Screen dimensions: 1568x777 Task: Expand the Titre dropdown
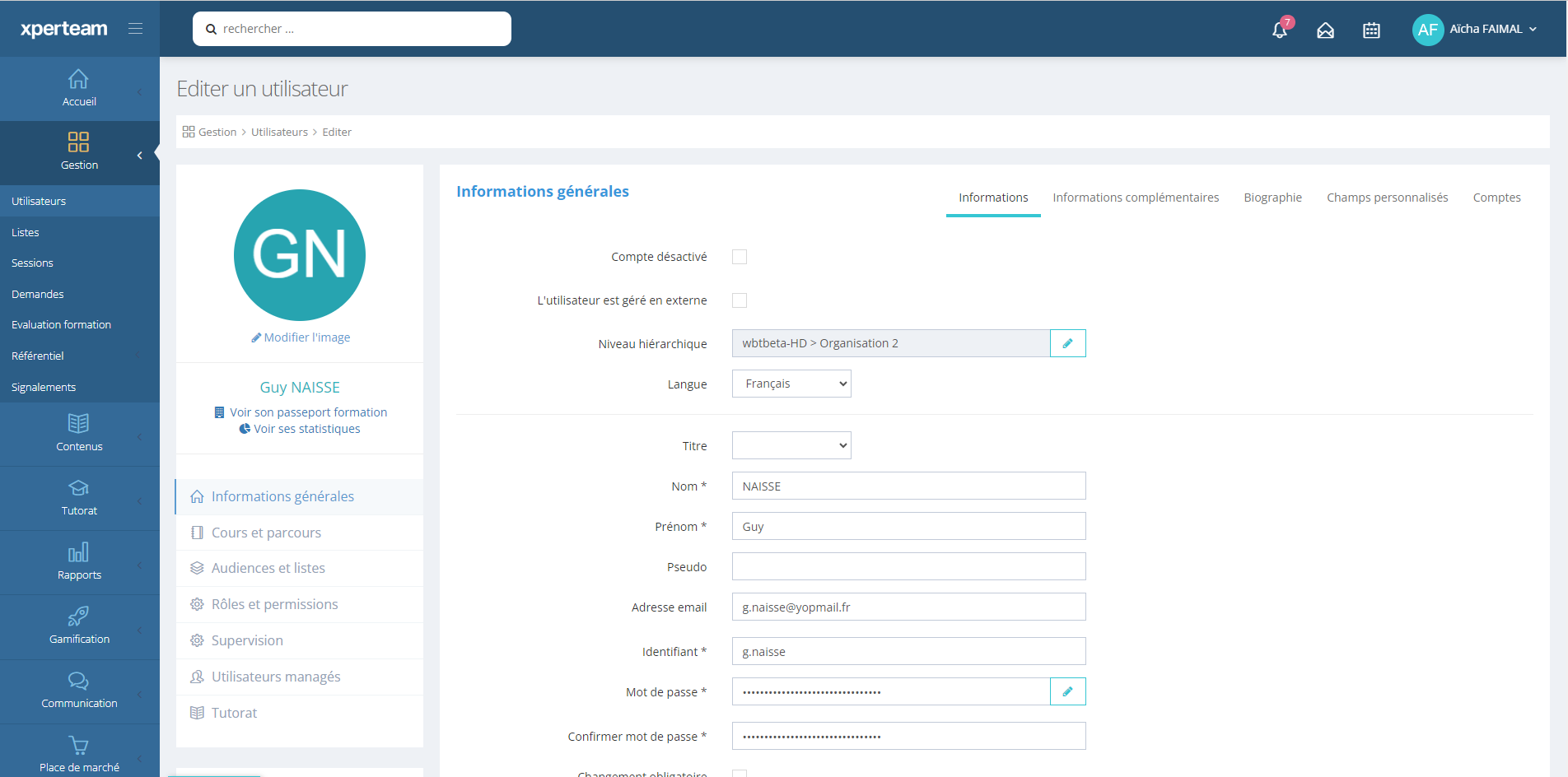[x=791, y=445]
